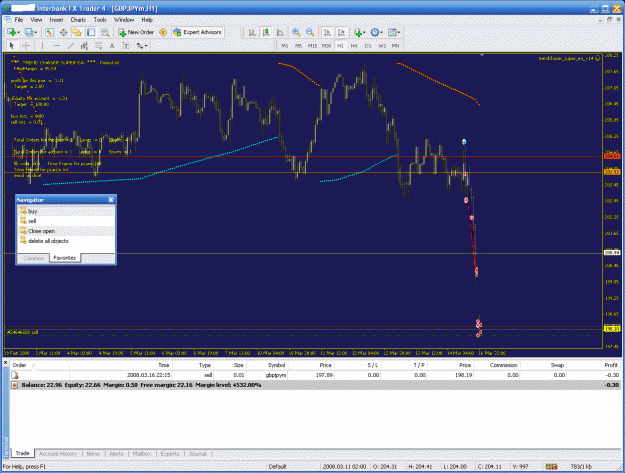Select the text label tool
This screenshot has height=473, width=625.
pos(126,46)
